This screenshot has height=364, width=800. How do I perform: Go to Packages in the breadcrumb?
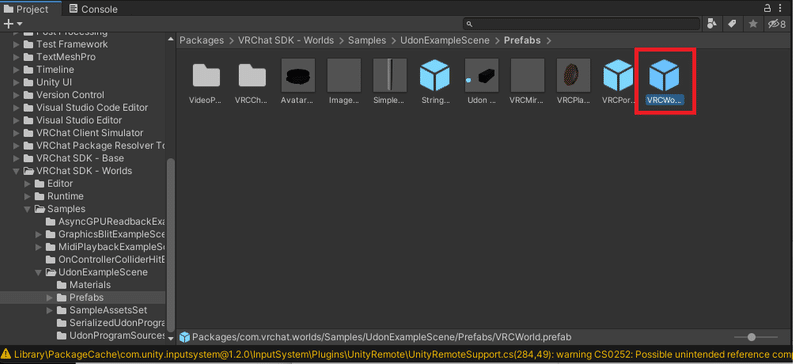pos(202,40)
